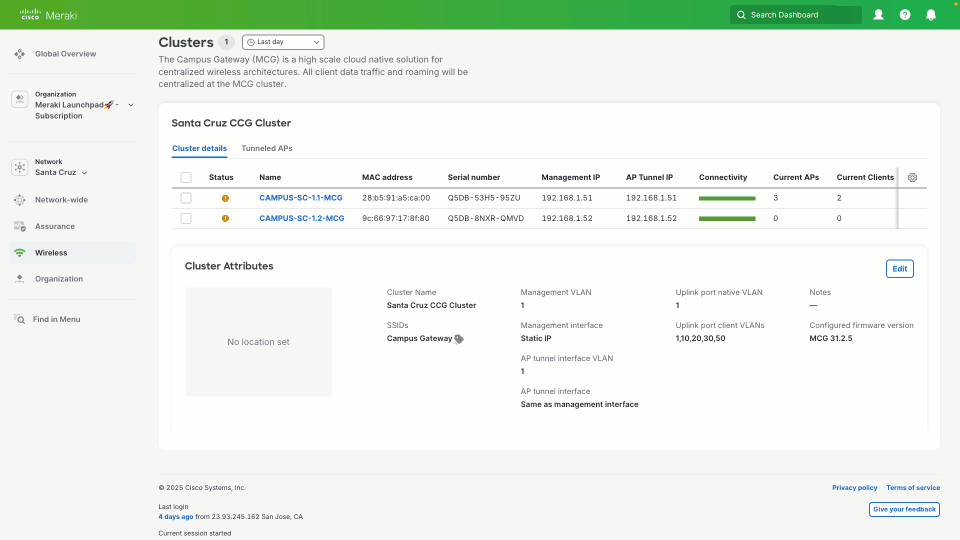The image size is (960, 540).
Task: Open the user account icon
Action: 878,15
